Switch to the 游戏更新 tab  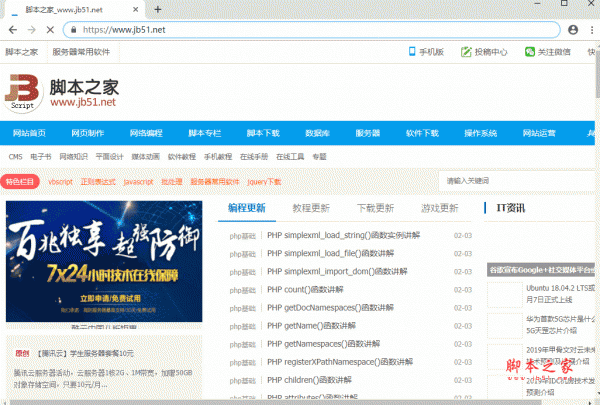(x=440, y=208)
